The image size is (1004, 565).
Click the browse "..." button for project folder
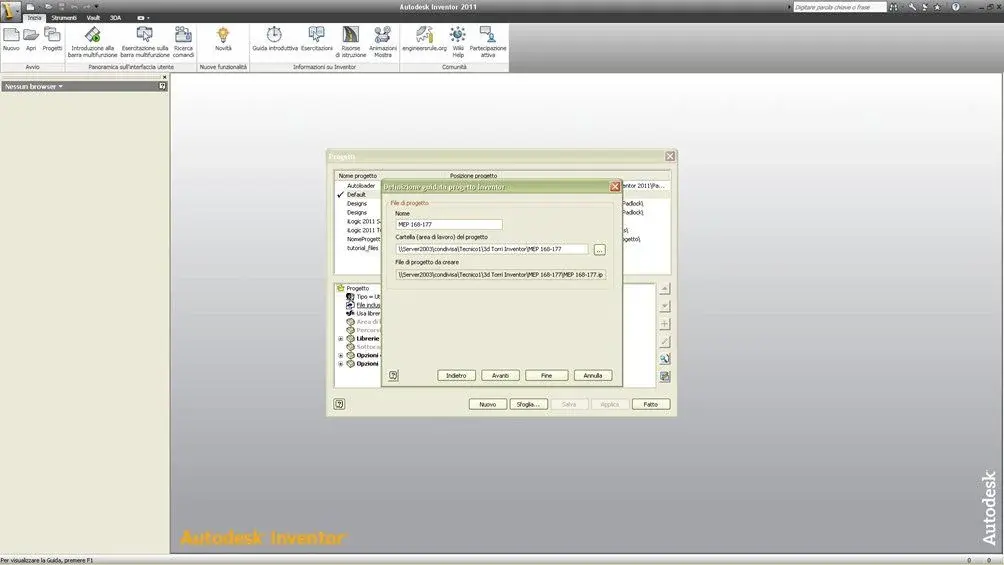tap(599, 250)
